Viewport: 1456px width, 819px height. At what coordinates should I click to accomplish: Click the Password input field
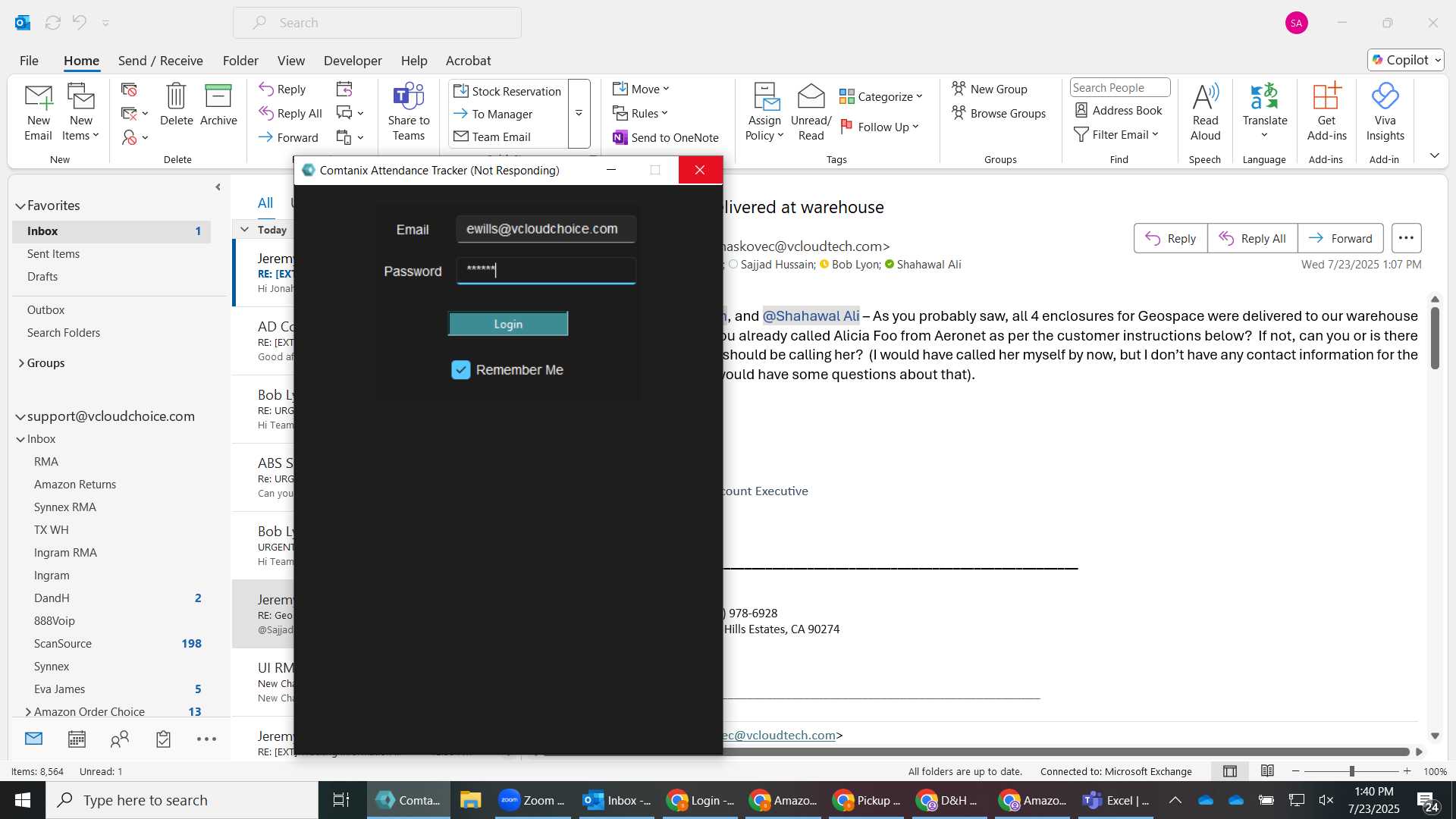point(546,271)
